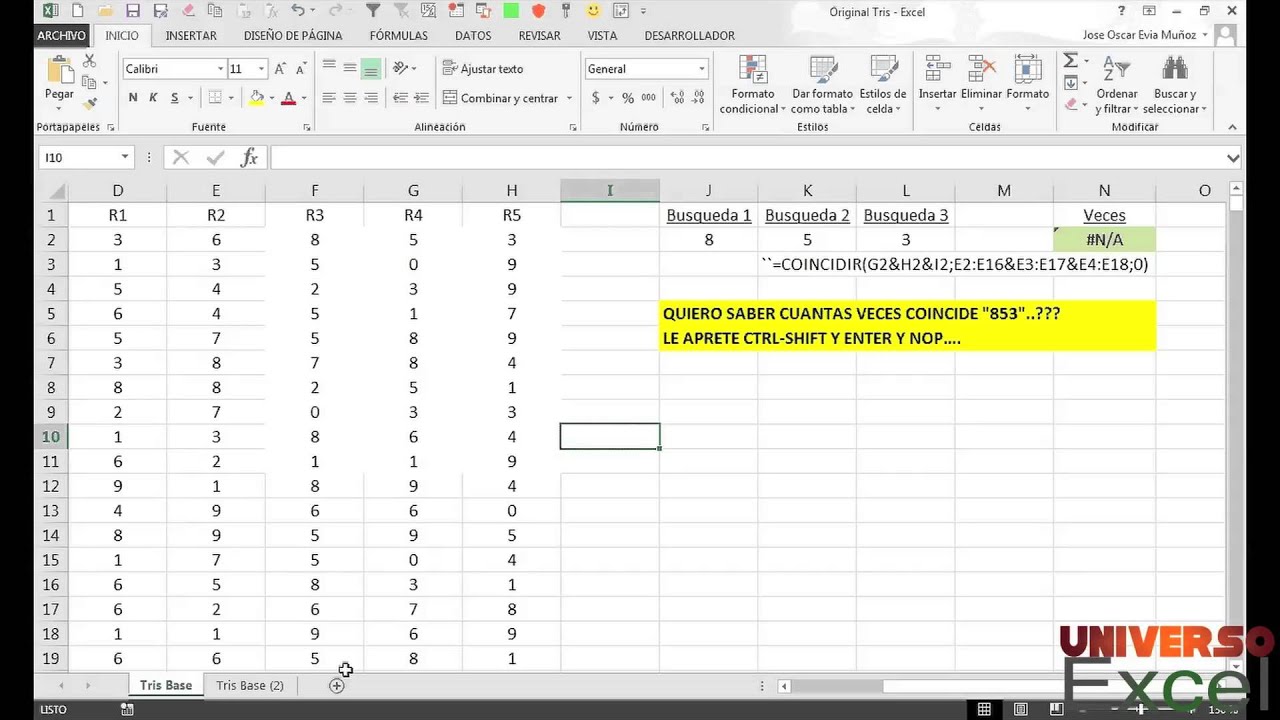Click the fill color bucket swatch
Screen dimensions: 1280x720
click(257, 98)
